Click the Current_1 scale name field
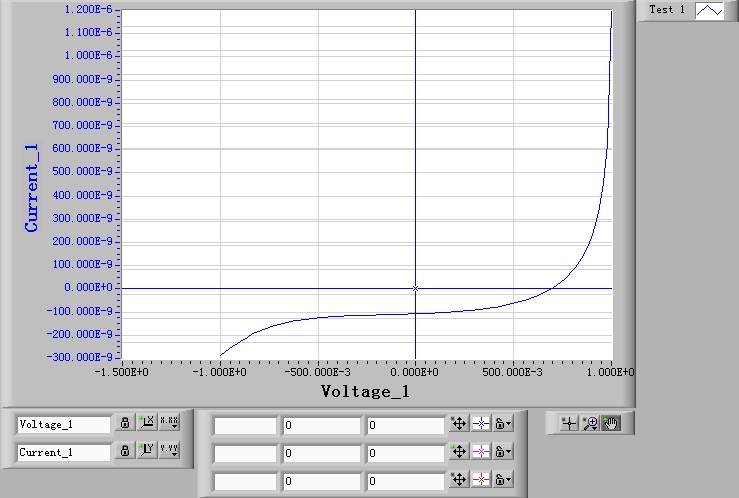Image resolution: width=739 pixels, height=498 pixels. 64,453
